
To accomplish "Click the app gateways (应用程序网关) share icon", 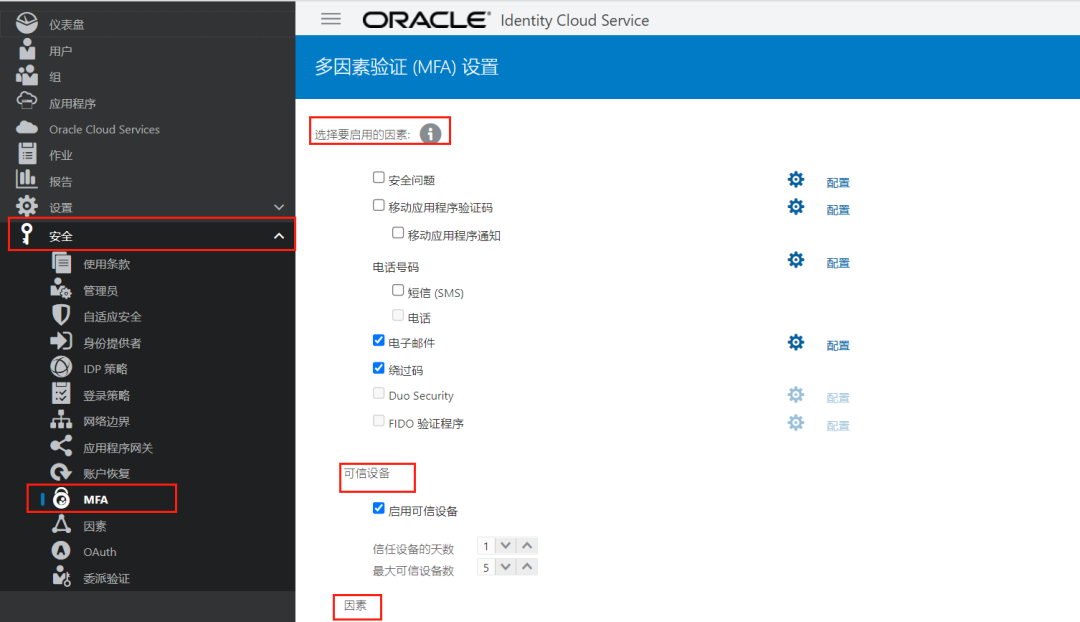I will tap(61, 446).
